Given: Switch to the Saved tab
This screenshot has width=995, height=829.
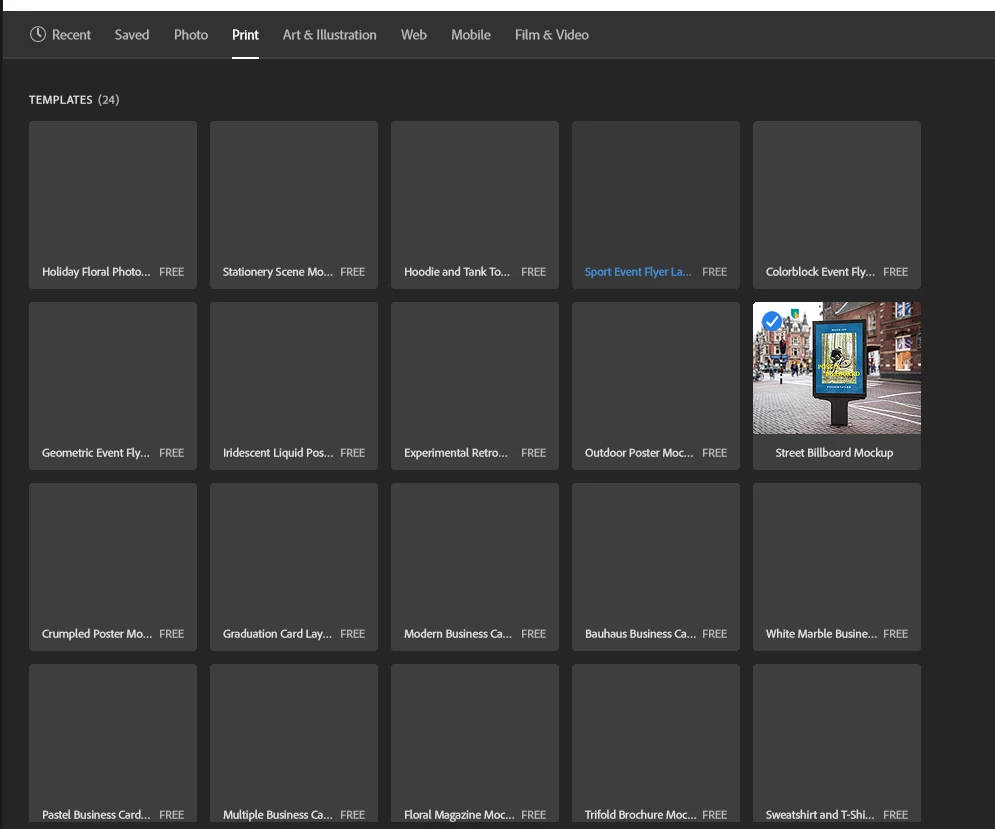Looking at the screenshot, I should pos(131,35).
